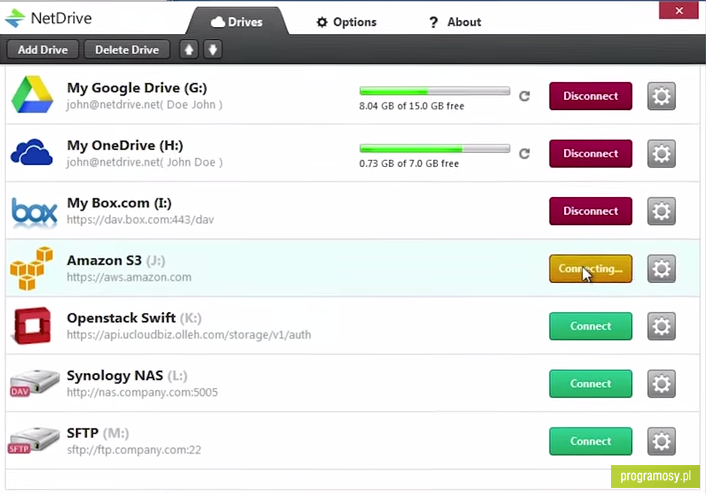The height and width of the screenshot is (494, 706).
Task: Select the Amazon S3 (J:) name
Action: 116,260
